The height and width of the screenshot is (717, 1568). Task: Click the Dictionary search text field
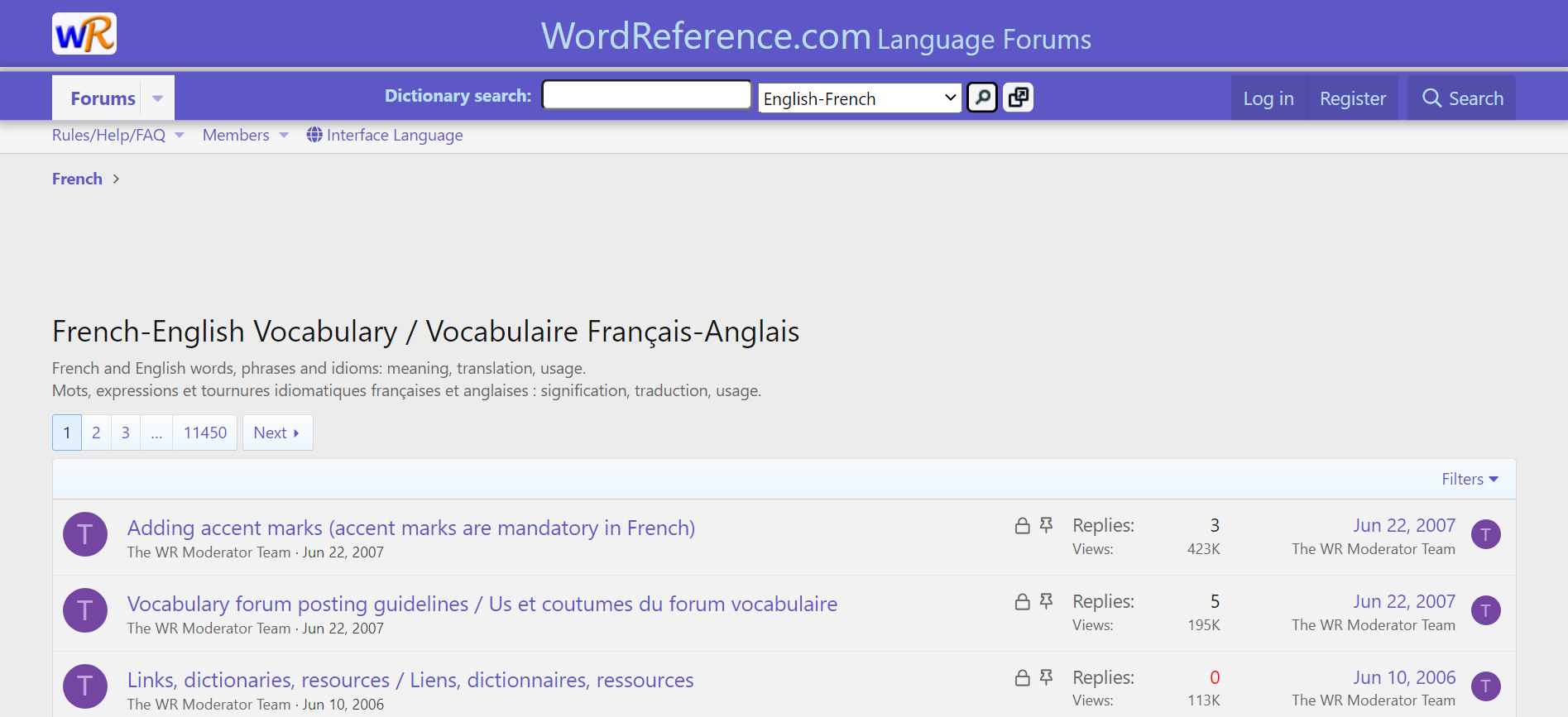click(646, 95)
